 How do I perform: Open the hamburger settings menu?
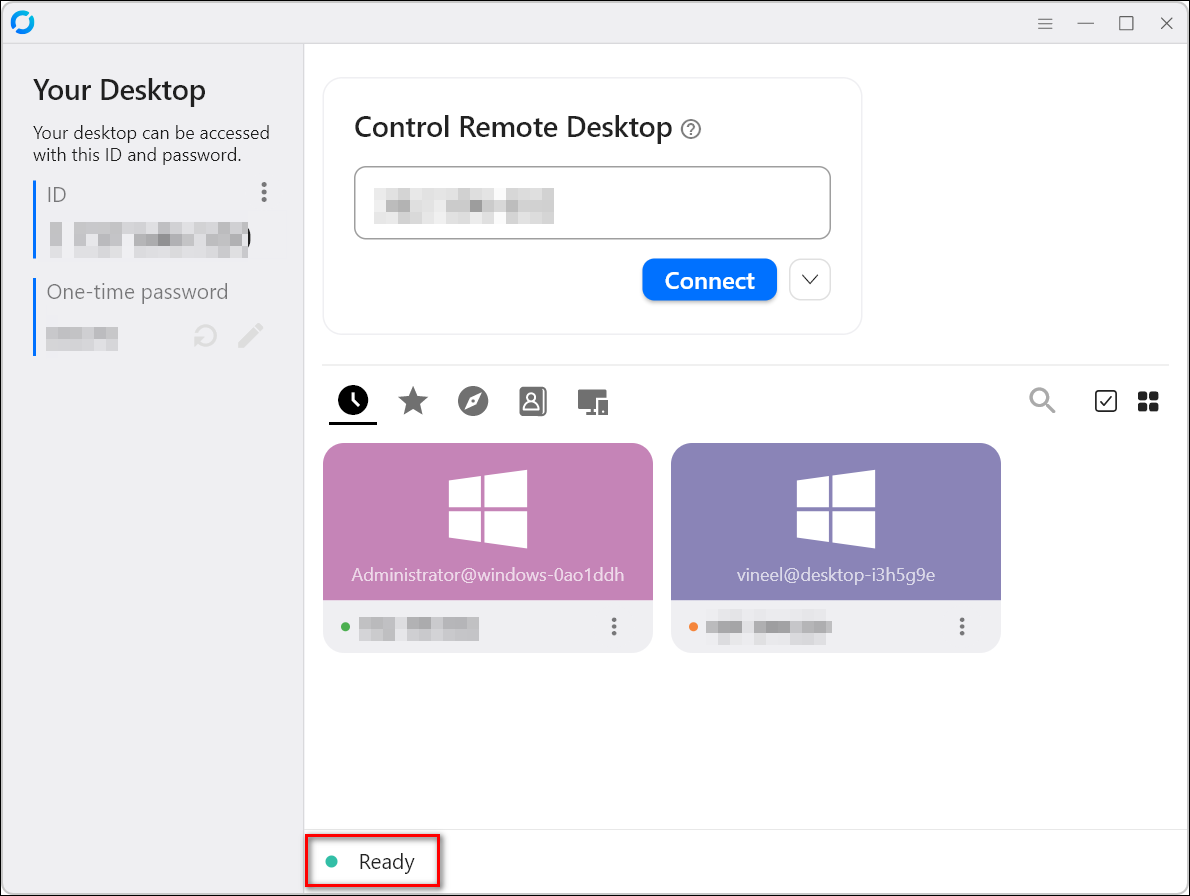tap(1045, 22)
